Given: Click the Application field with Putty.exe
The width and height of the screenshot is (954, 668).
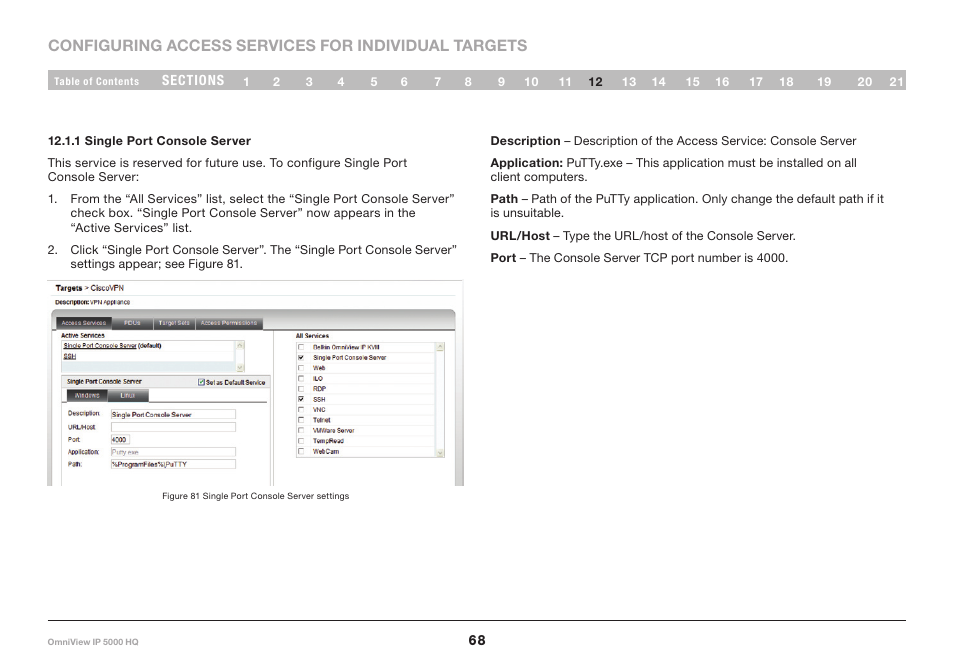Looking at the screenshot, I should point(173,452).
